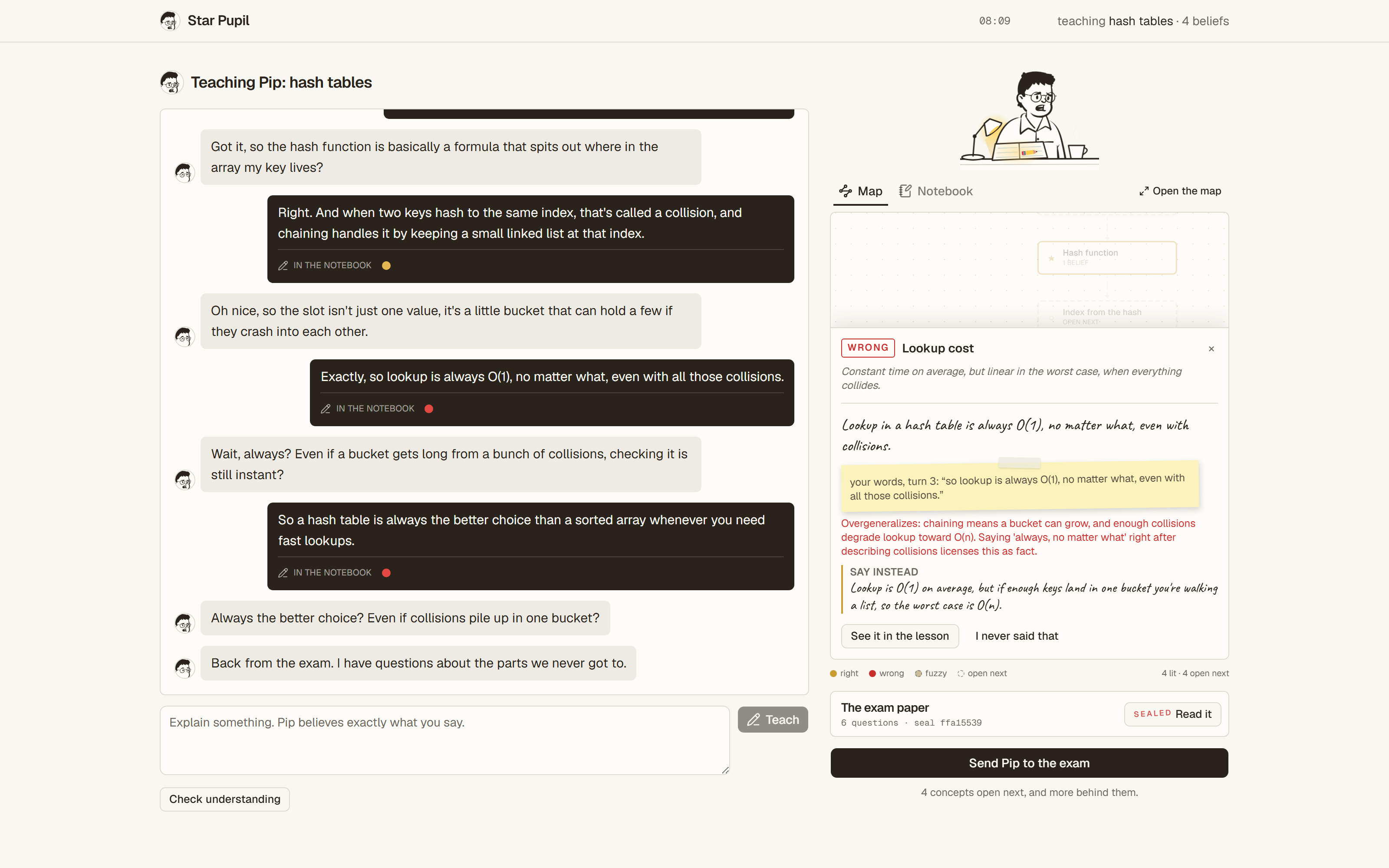This screenshot has height=868, width=1389.
Task: Select the Hash function map node
Action: pyautogui.click(x=1107, y=258)
